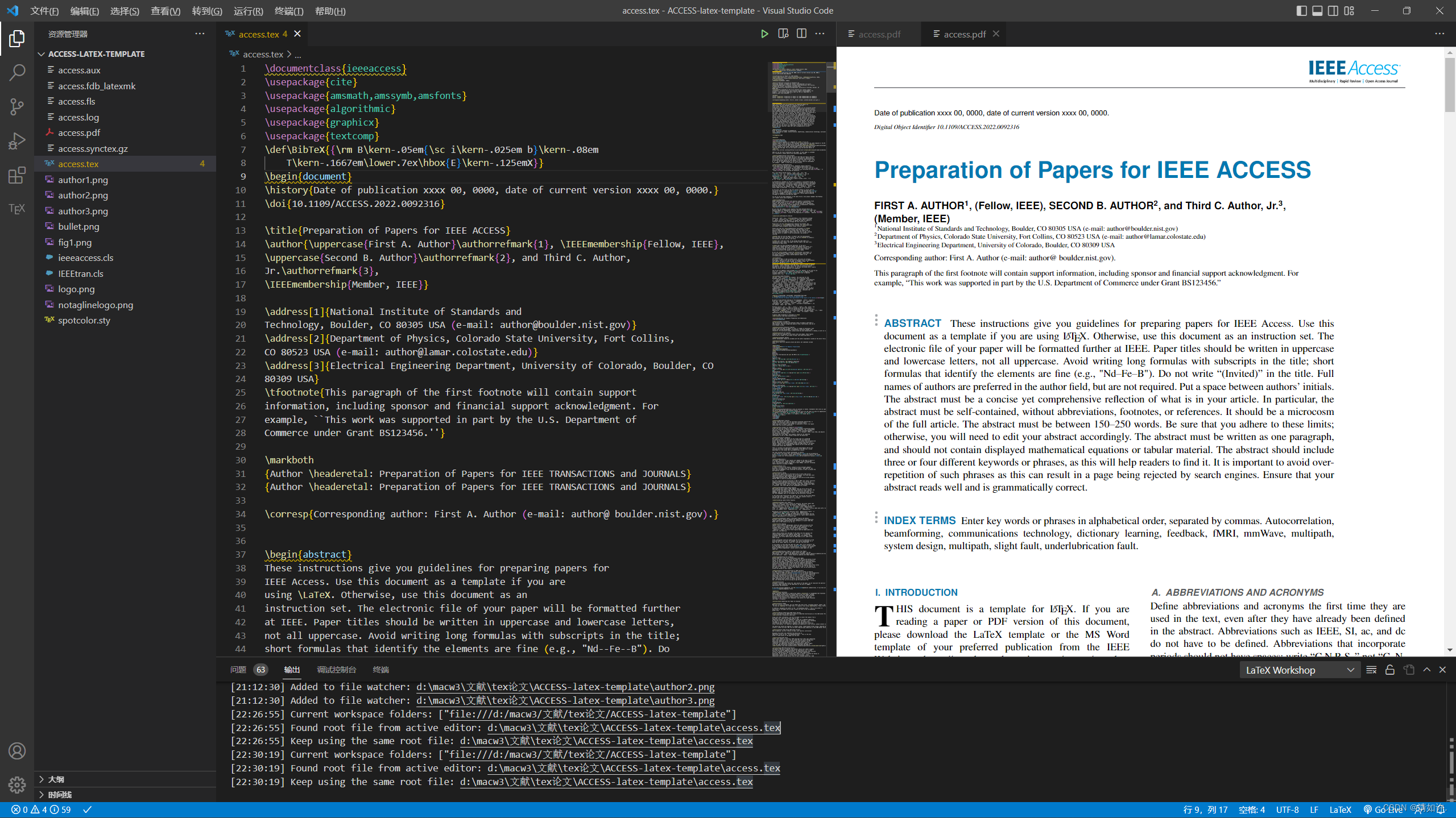
Task: Click the Split editor icon
Action: pyautogui.click(x=802, y=34)
